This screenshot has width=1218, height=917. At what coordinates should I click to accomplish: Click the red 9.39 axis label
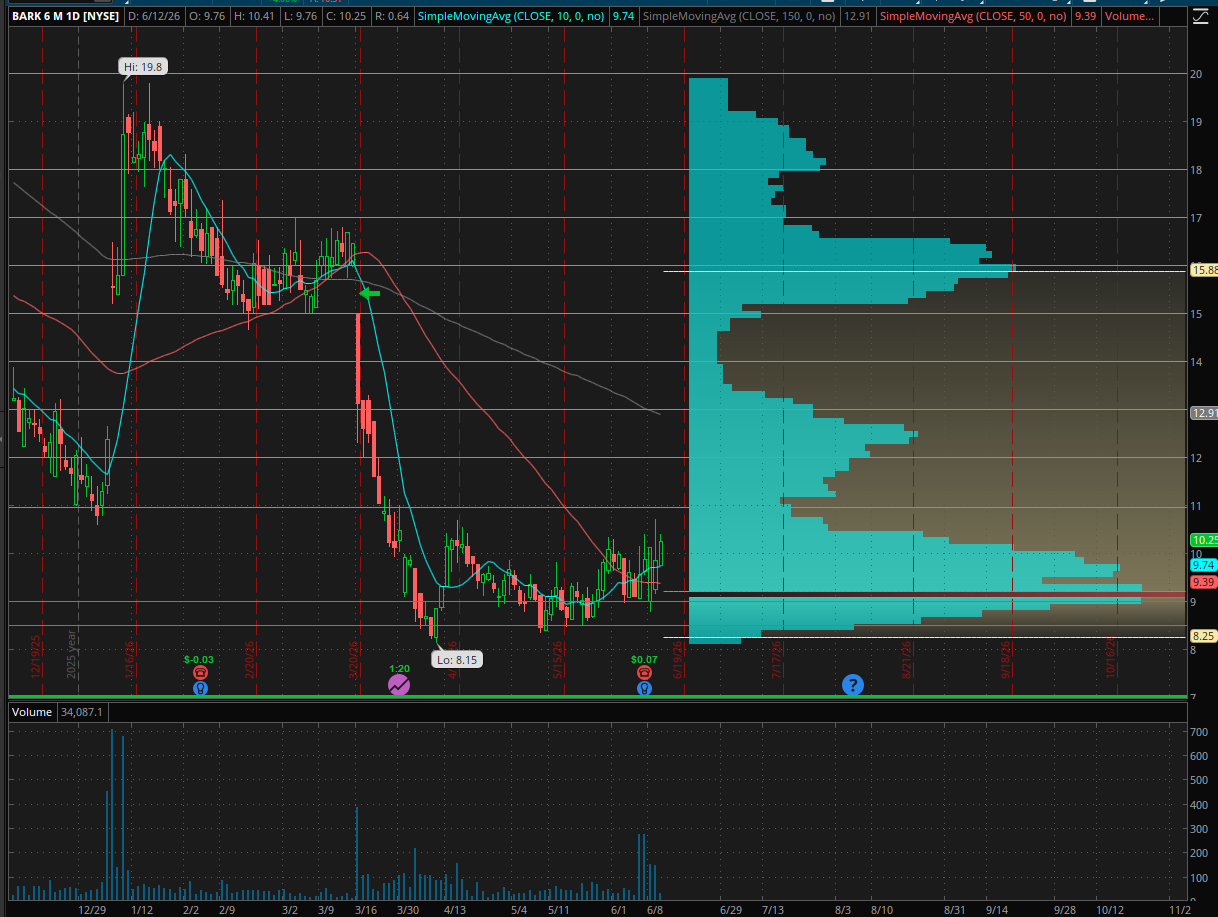(1204, 581)
